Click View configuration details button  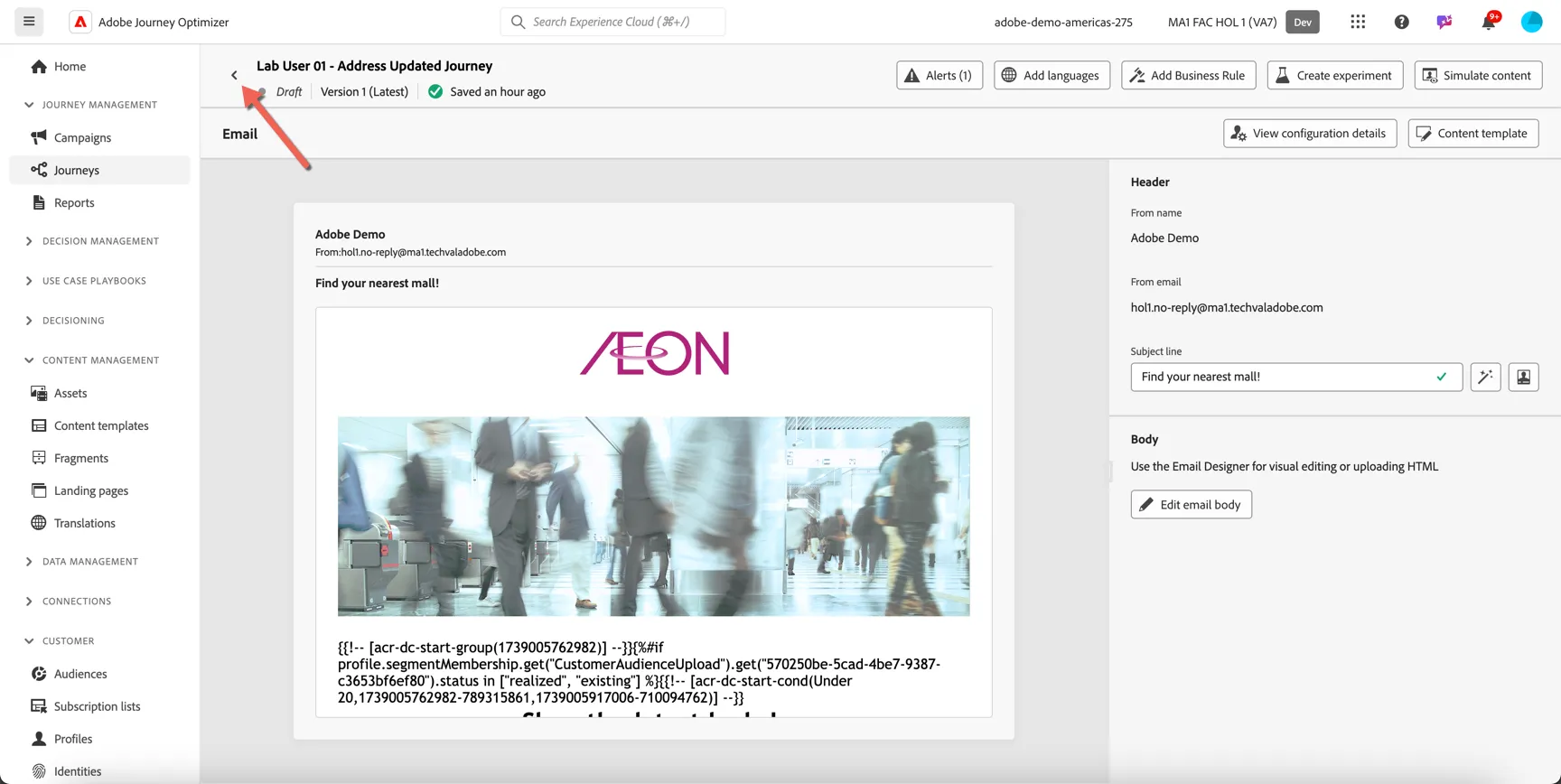click(x=1310, y=134)
